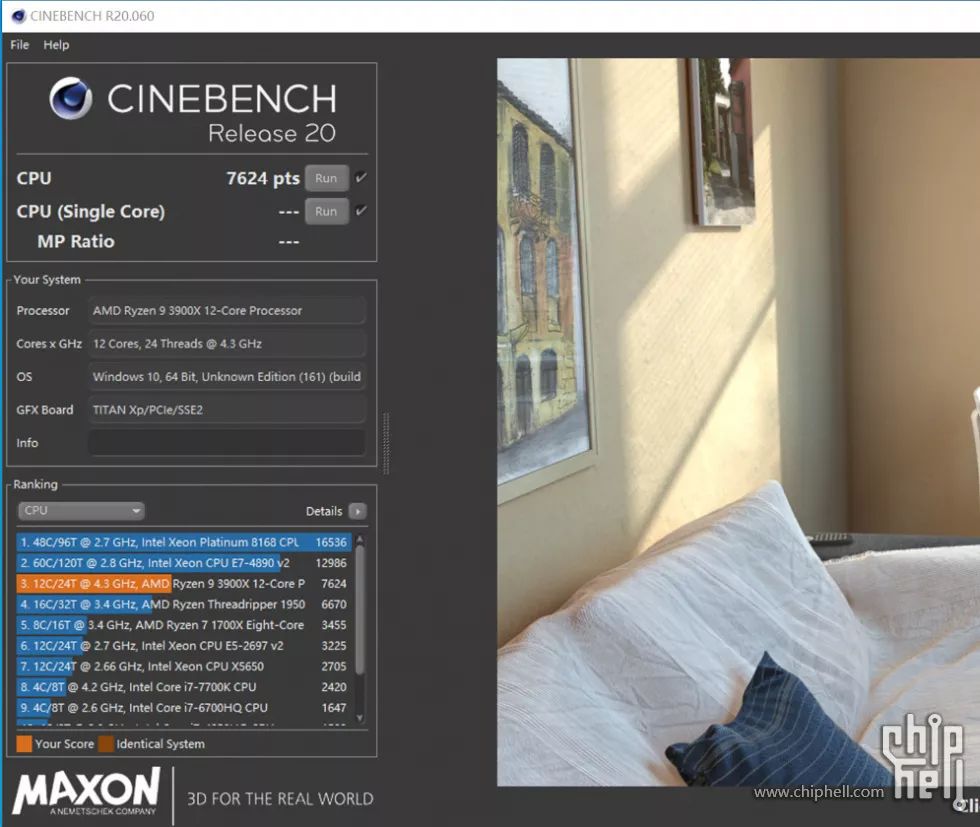980x827 pixels.
Task: Select ranking entry Core i7-6700HQ CPU
Action: (x=184, y=707)
